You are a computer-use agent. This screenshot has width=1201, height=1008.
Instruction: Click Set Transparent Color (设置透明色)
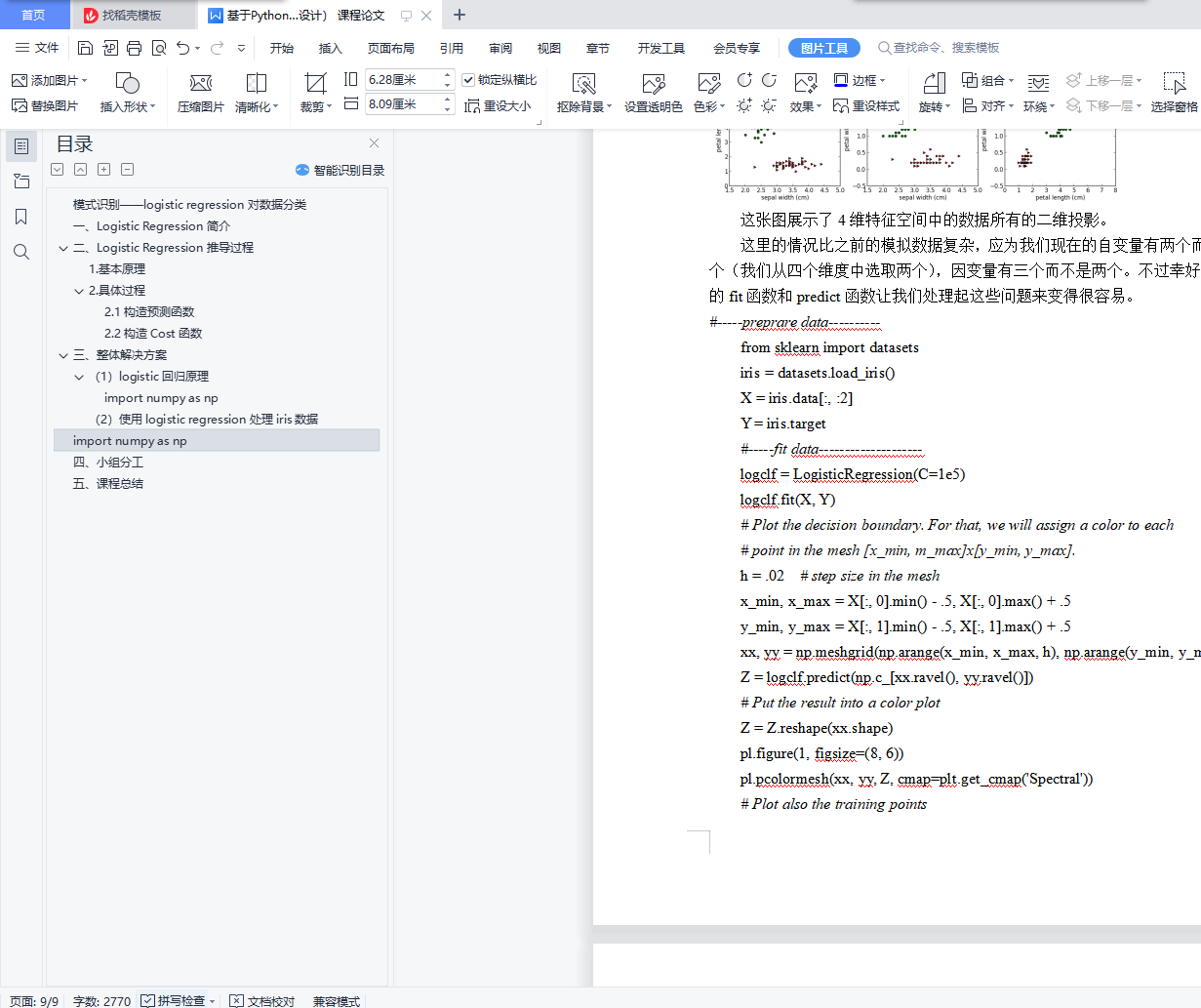[x=654, y=94]
